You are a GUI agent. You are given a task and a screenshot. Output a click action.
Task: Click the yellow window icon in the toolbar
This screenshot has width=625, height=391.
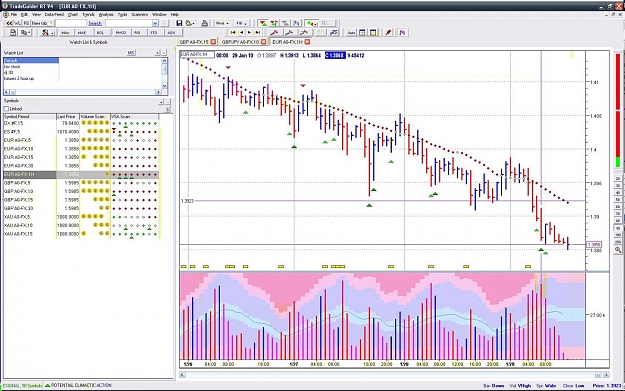point(373,33)
